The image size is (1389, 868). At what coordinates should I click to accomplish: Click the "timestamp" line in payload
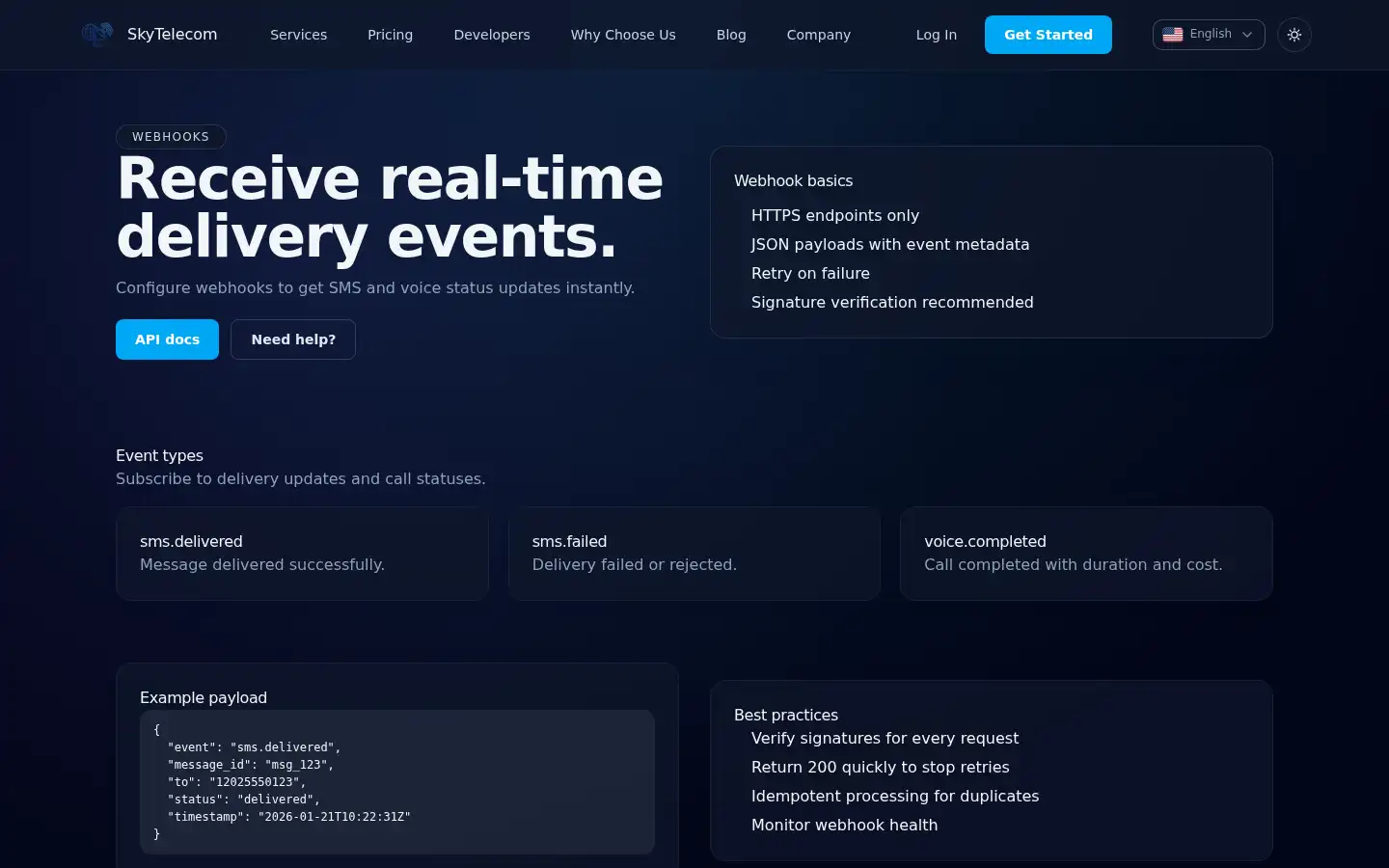pos(289,817)
